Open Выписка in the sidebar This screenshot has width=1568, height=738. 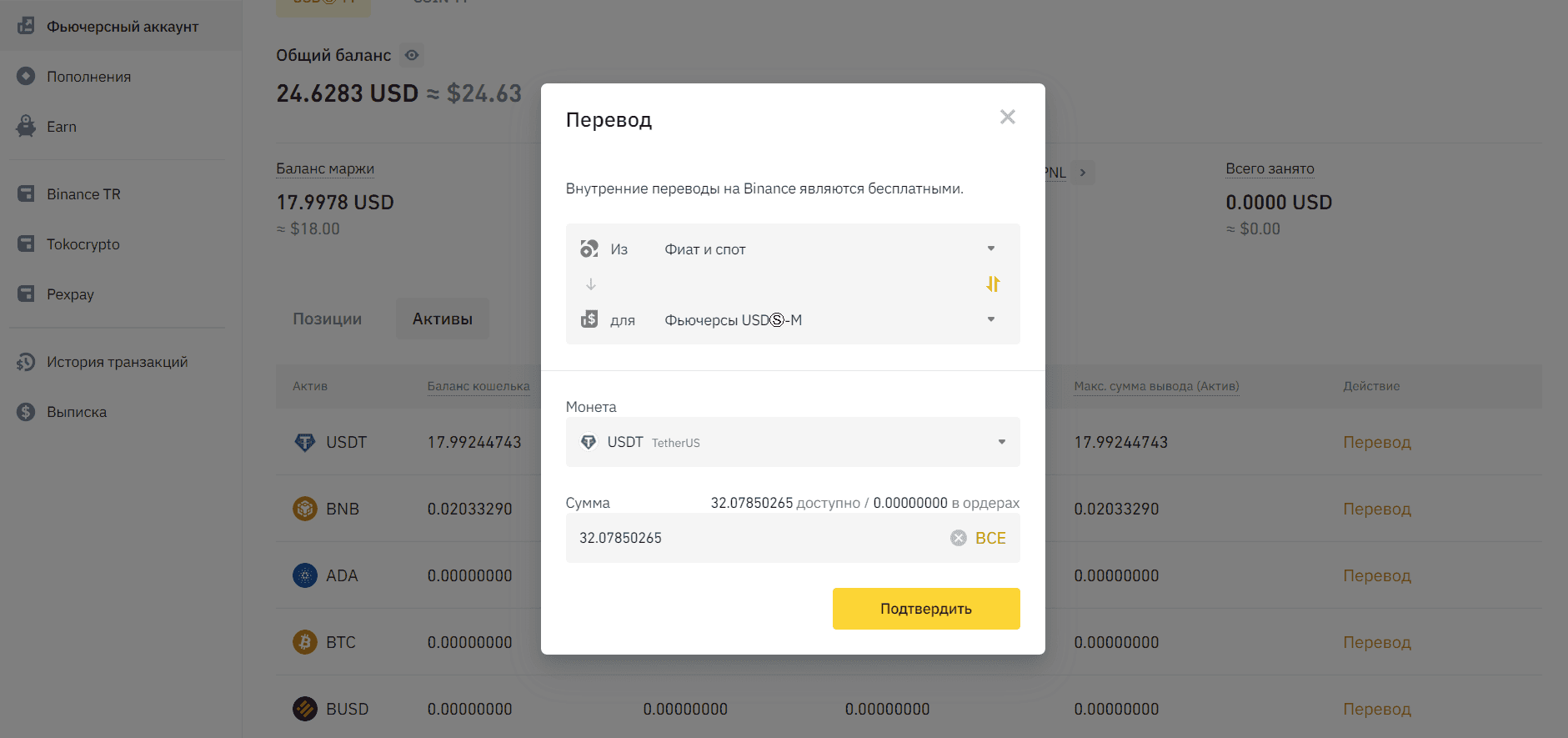coord(77,412)
